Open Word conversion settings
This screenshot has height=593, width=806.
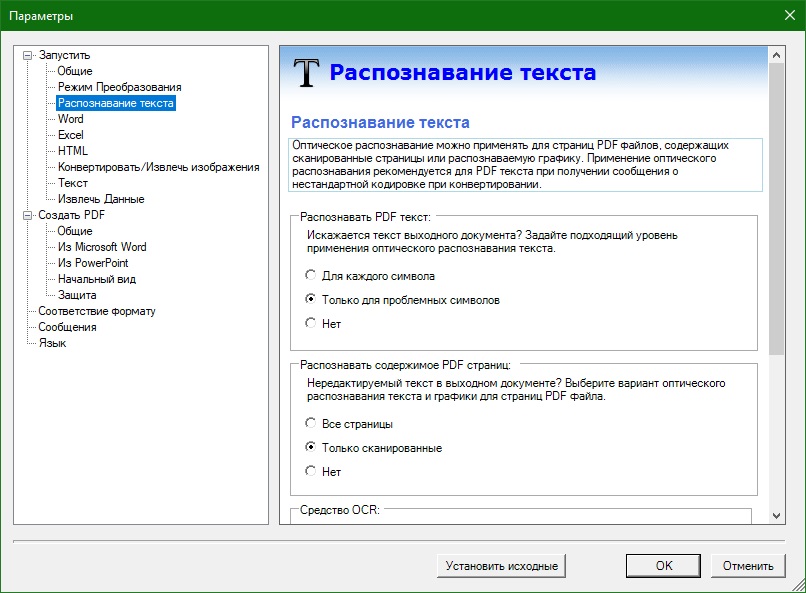pos(70,119)
